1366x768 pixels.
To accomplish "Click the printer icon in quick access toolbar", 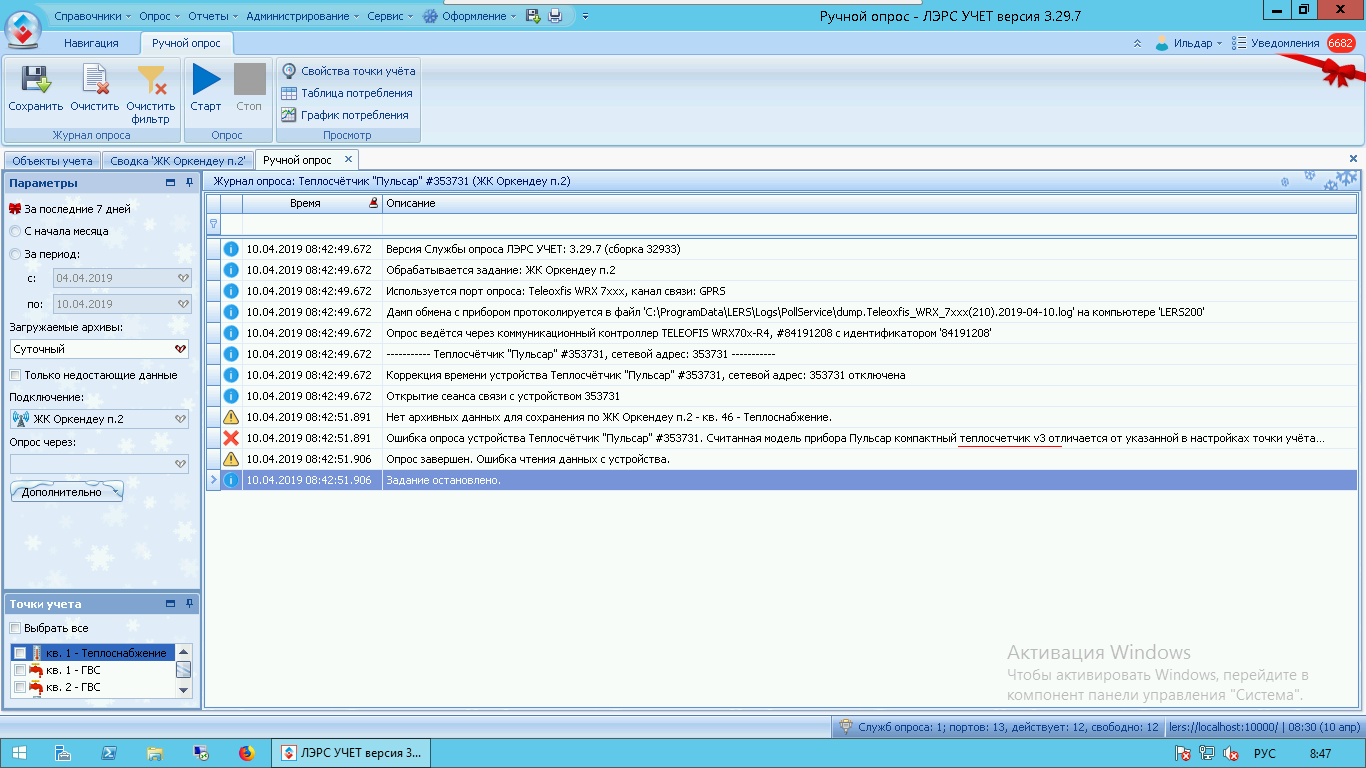I will point(556,16).
